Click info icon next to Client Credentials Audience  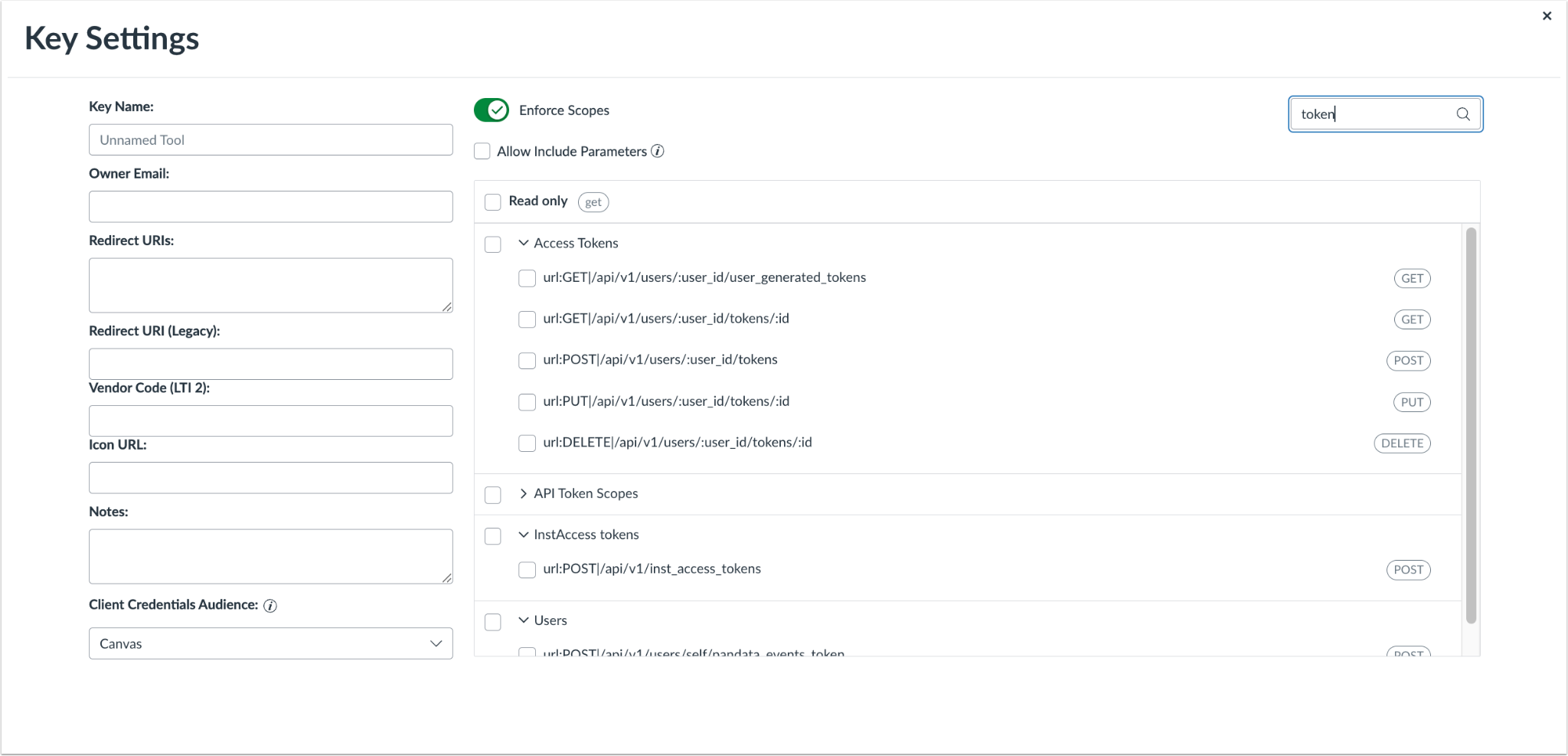click(269, 605)
